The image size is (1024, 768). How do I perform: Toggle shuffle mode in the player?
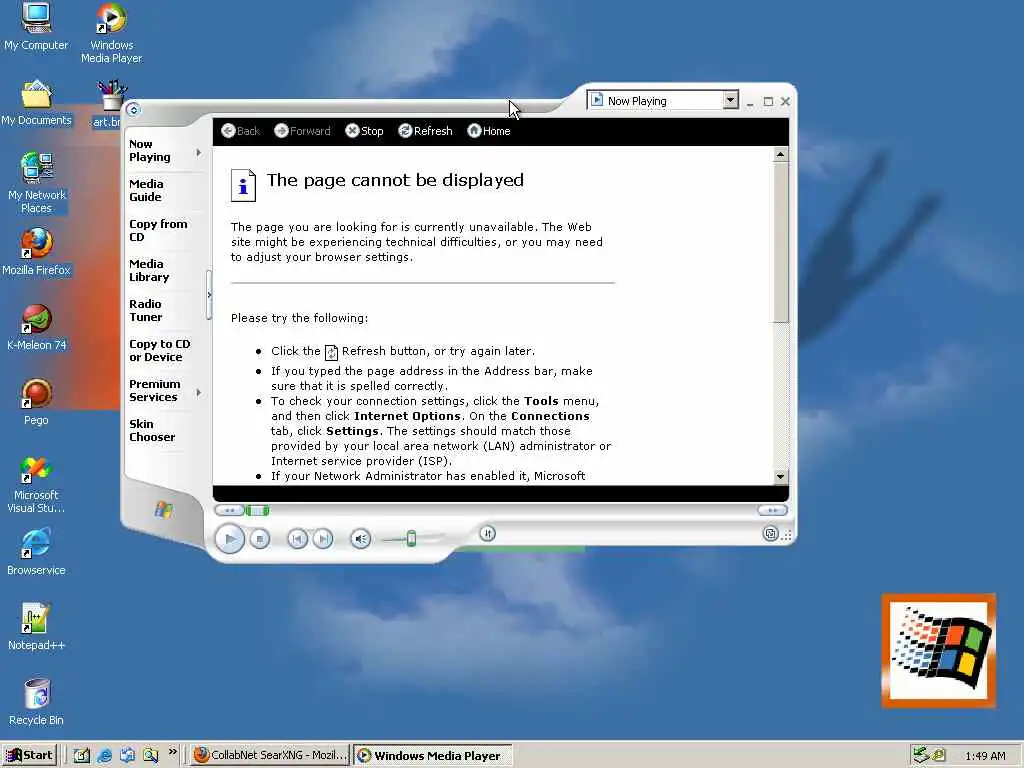point(487,534)
